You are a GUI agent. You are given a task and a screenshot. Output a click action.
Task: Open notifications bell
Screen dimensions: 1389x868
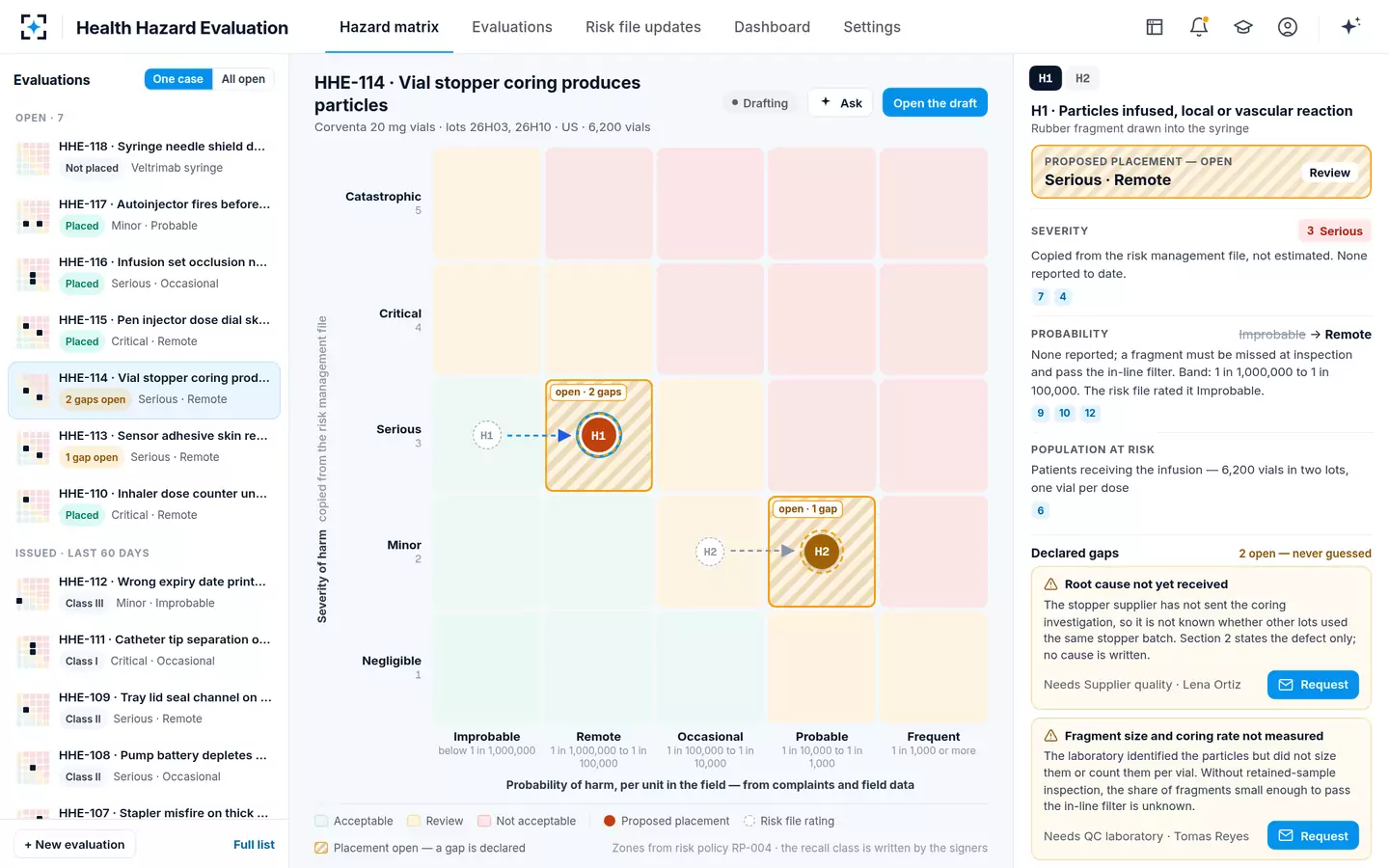[1199, 27]
